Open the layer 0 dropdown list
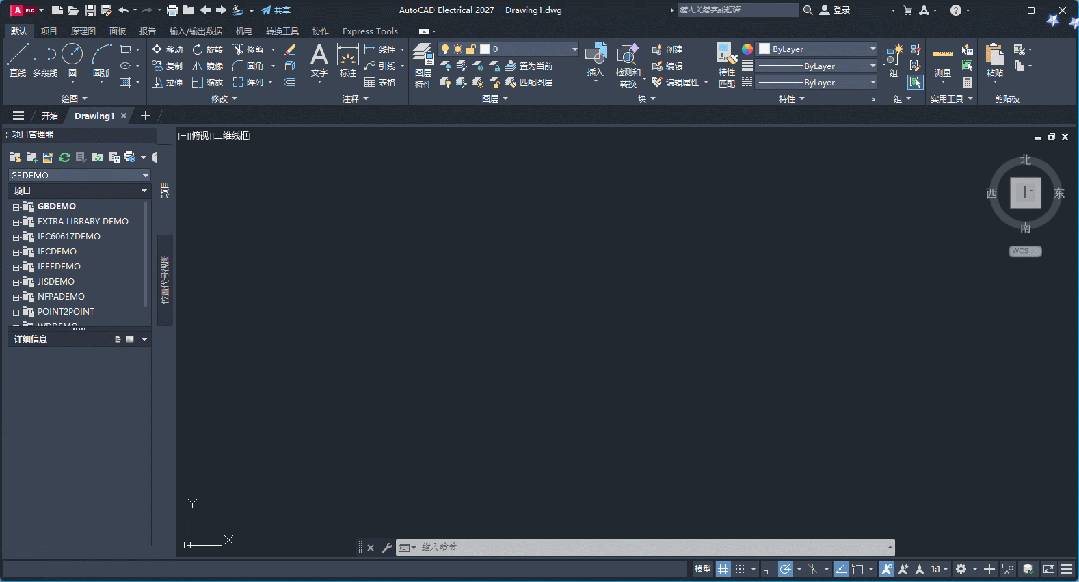This screenshot has width=1079, height=582. pyautogui.click(x=509, y=49)
